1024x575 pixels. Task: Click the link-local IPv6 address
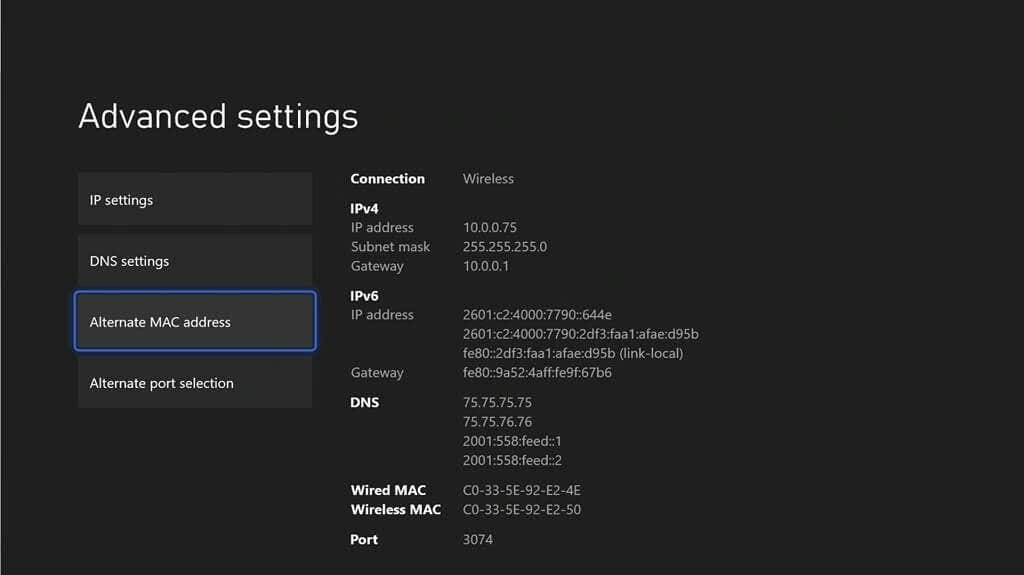tap(573, 353)
